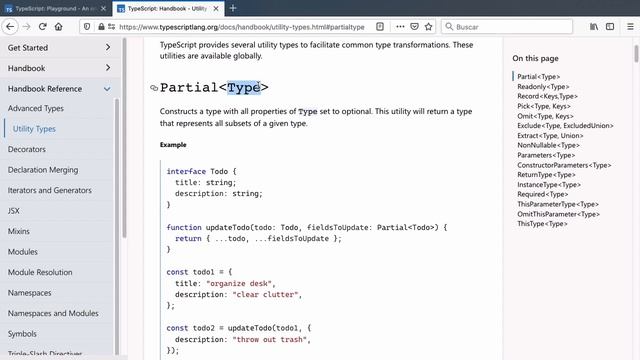Open the tracking protection shield icon
Viewport: 640px width, 360px height.
87,27
